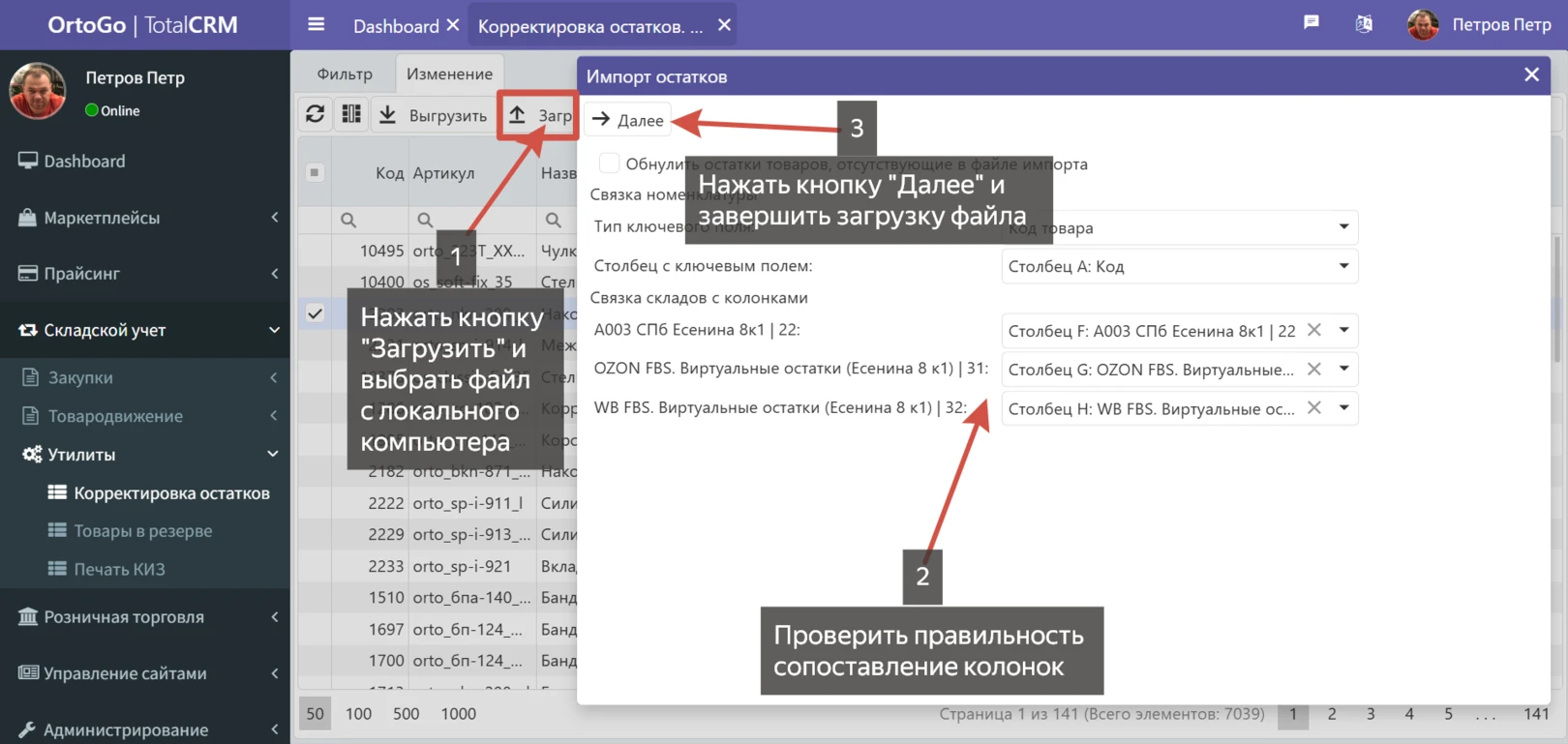Uncheck the selected table row checkbox
The image size is (1568, 744).
(x=315, y=313)
